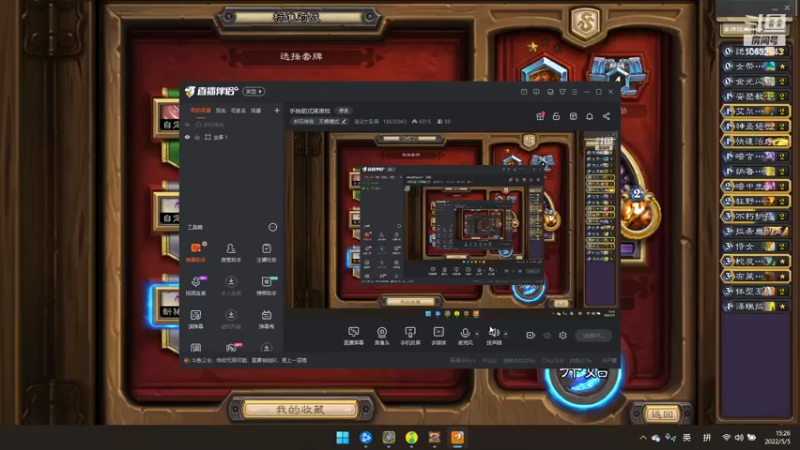Expand speaker options arrow

(x=506, y=334)
